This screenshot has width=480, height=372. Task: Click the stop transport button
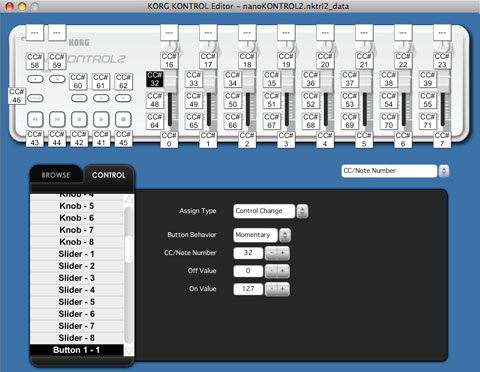point(79,119)
